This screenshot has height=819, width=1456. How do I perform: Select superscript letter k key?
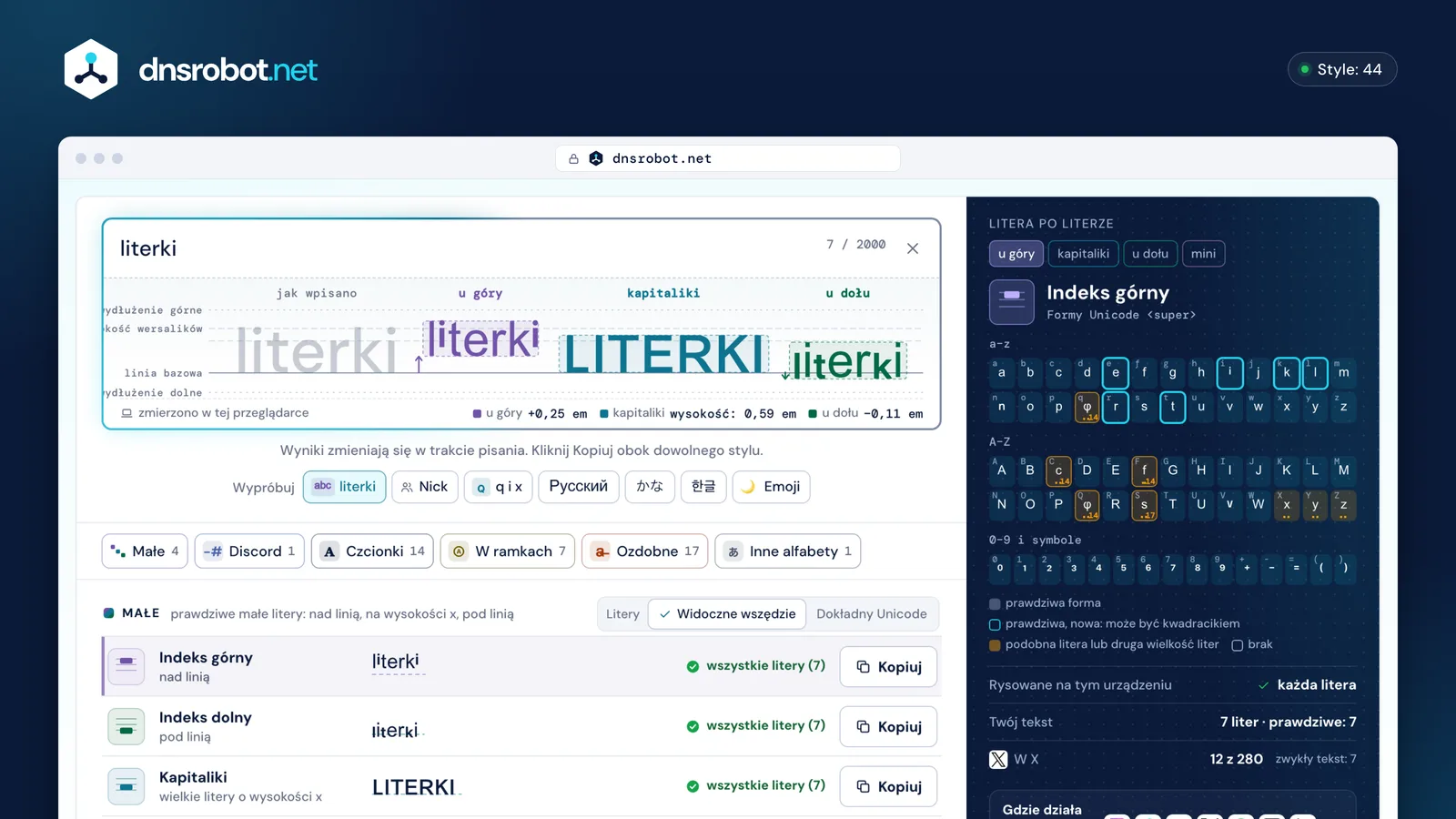(x=1287, y=372)
